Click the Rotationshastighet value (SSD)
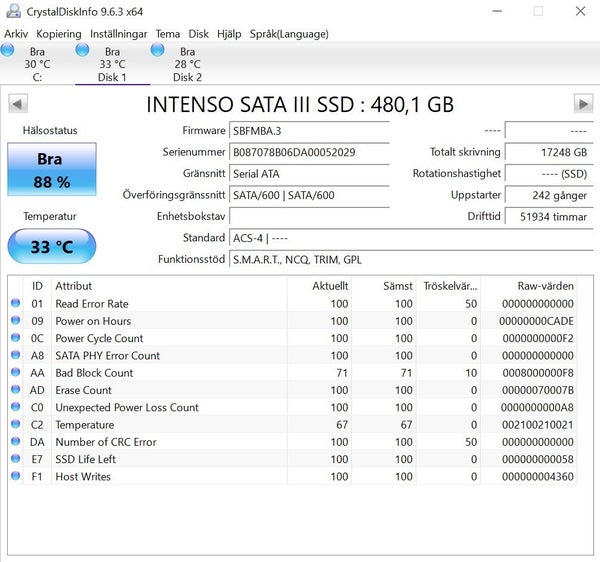Image resolution: width=600 pixels, height=562 pixels. 549,174
